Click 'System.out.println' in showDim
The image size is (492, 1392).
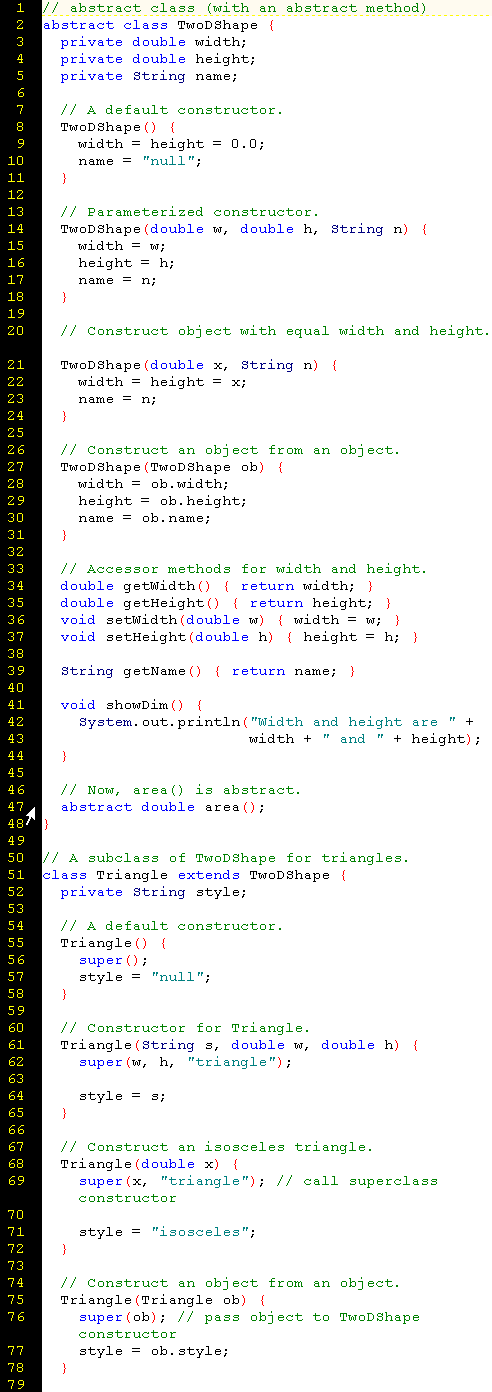(159, 722)
